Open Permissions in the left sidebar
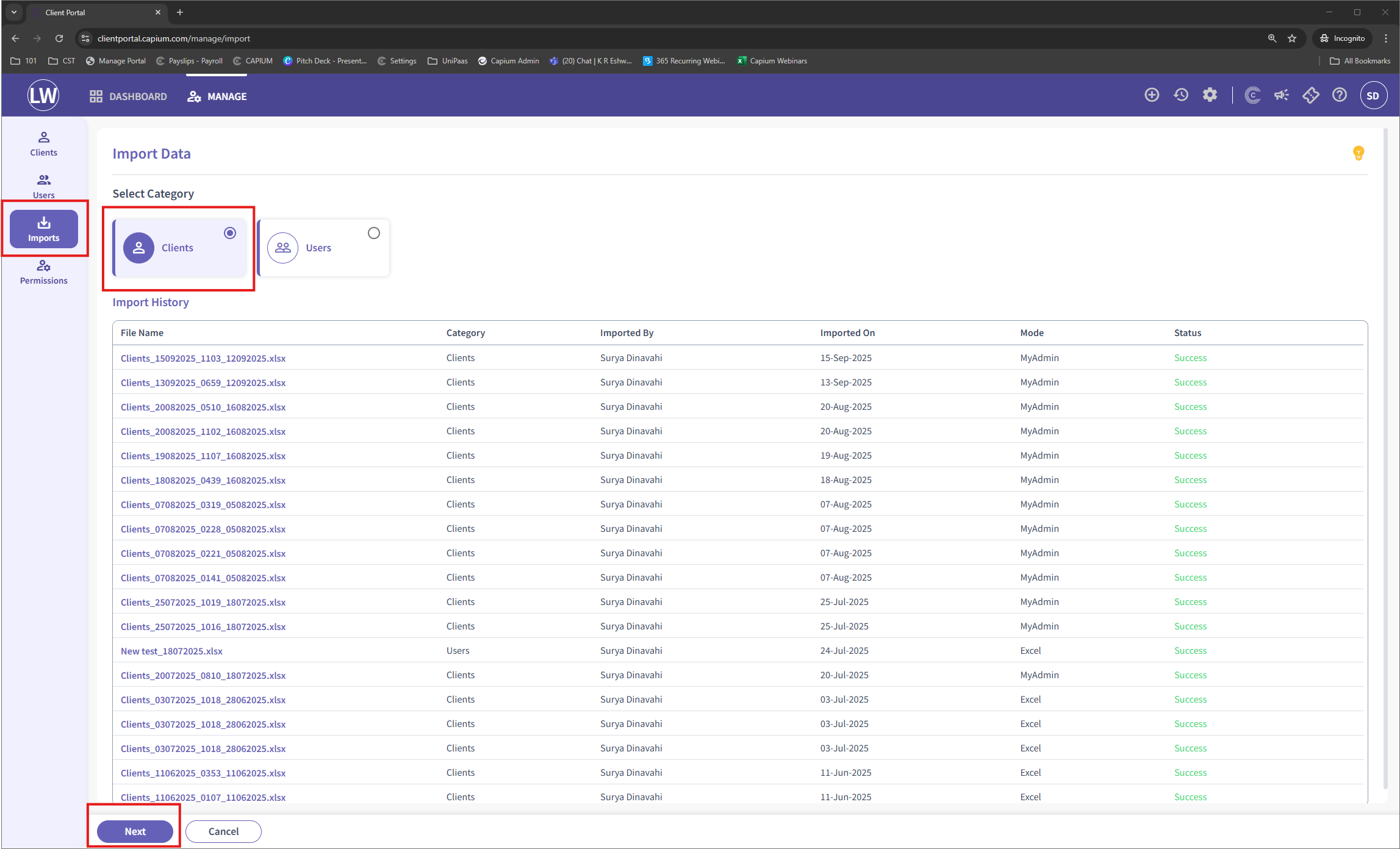Viewport: 1400px width, 849px height. (x=43, y=272)
